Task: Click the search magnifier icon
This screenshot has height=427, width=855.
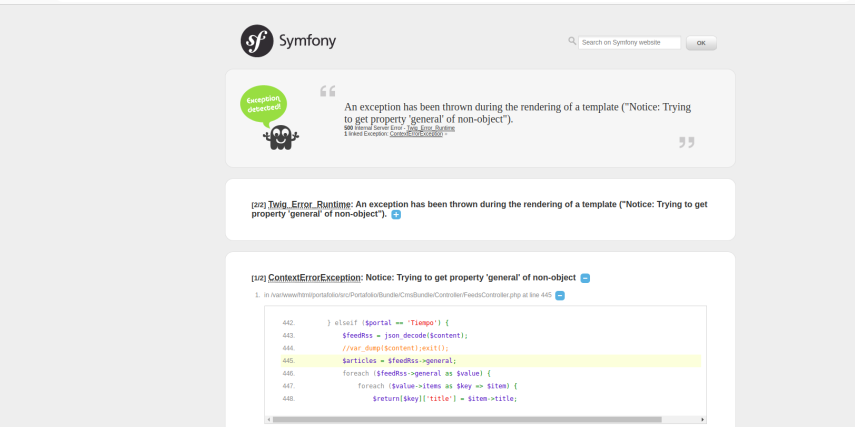Action: pyautogui.click(x=572, y=41)
